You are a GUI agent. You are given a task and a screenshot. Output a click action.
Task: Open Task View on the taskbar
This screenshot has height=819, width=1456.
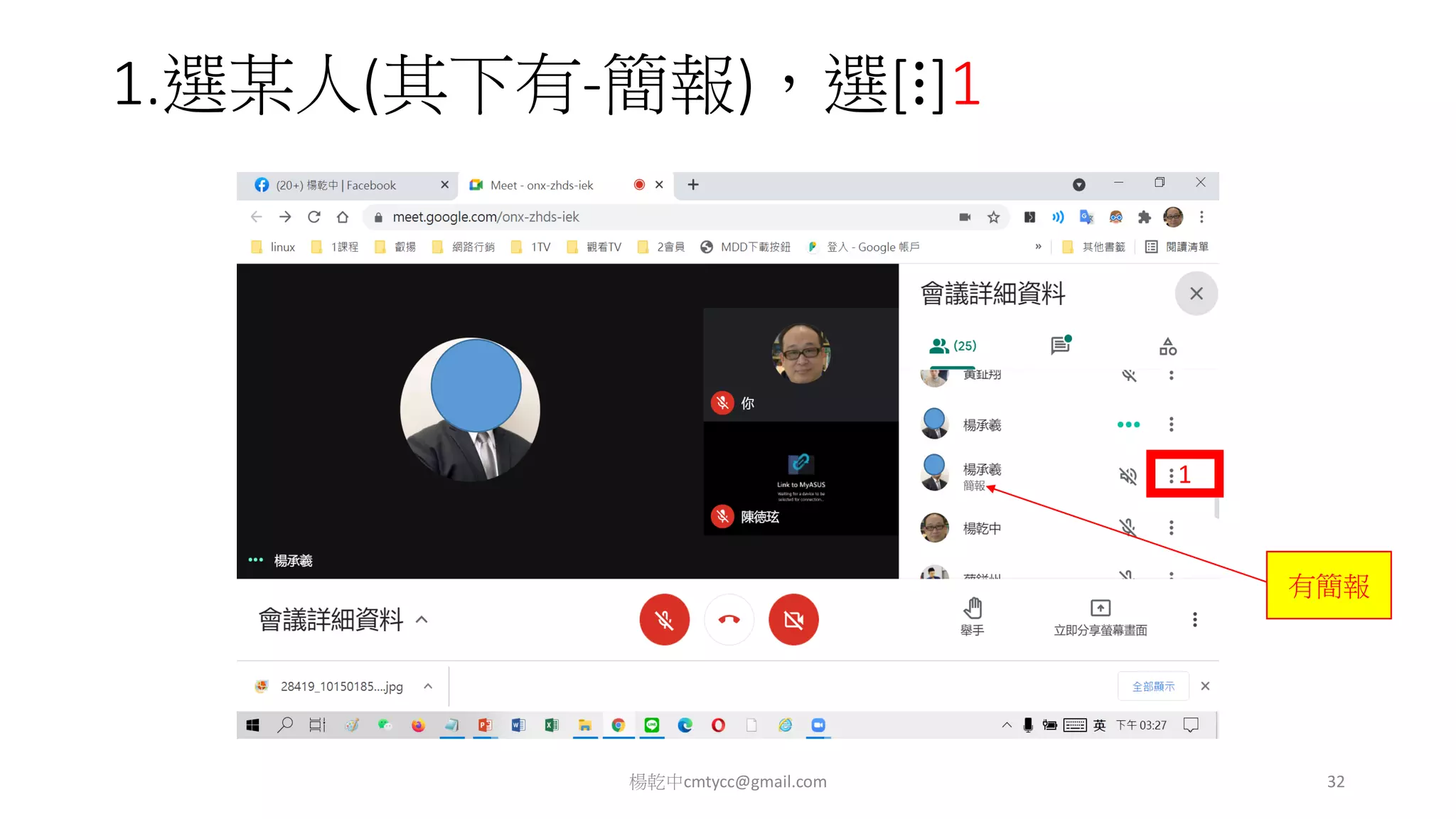click(317, 725)
